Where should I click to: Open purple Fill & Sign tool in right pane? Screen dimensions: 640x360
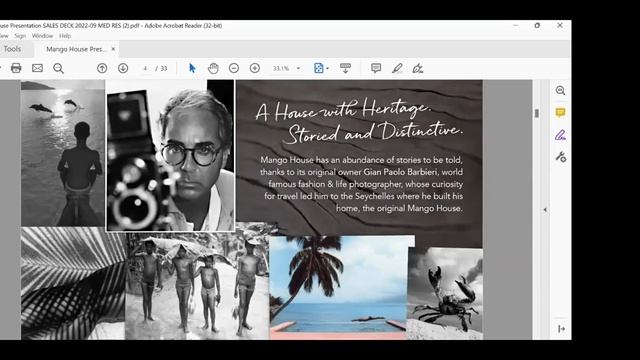pyautogui.click(x=560, y=135)
